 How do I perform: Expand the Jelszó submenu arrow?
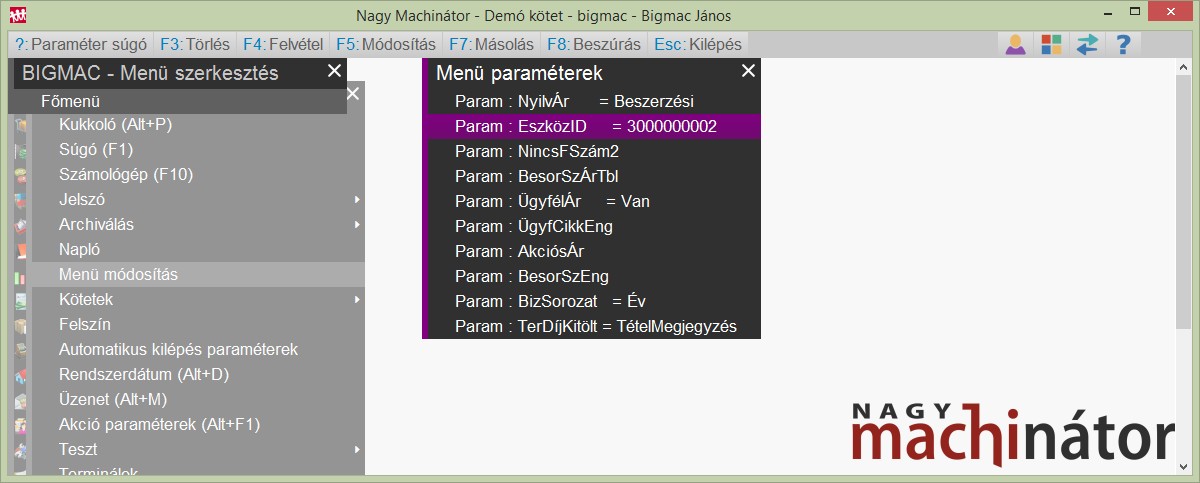point(357,200)
